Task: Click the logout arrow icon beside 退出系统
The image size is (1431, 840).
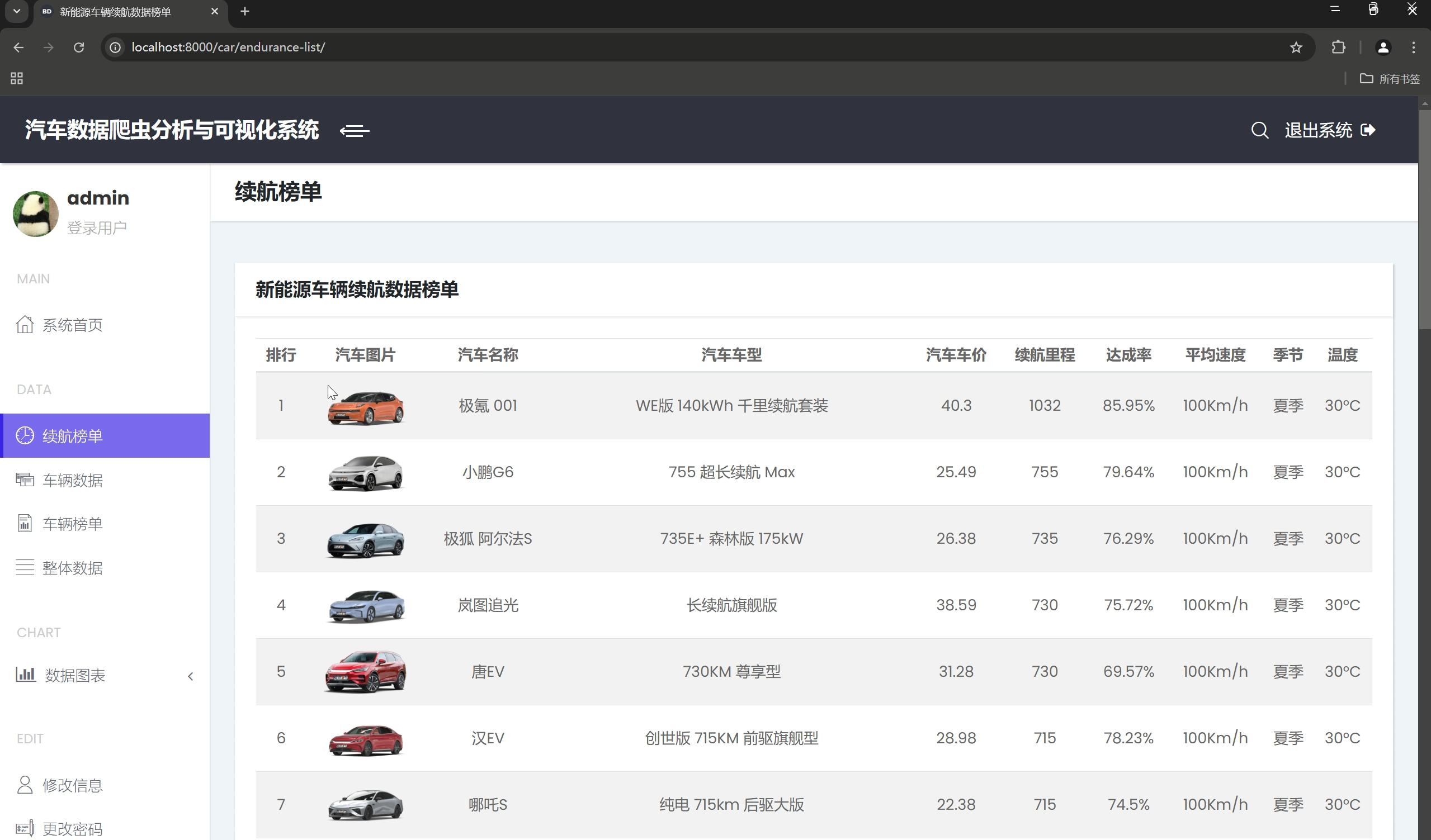Action: pos(1368,131)
